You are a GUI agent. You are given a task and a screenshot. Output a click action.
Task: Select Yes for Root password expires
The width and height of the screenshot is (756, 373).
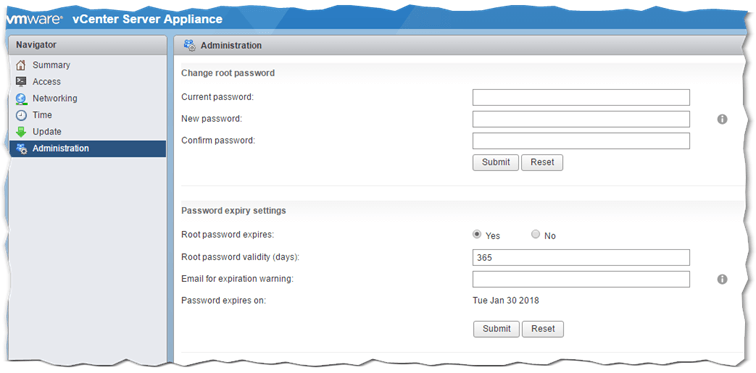click(477, 235)
